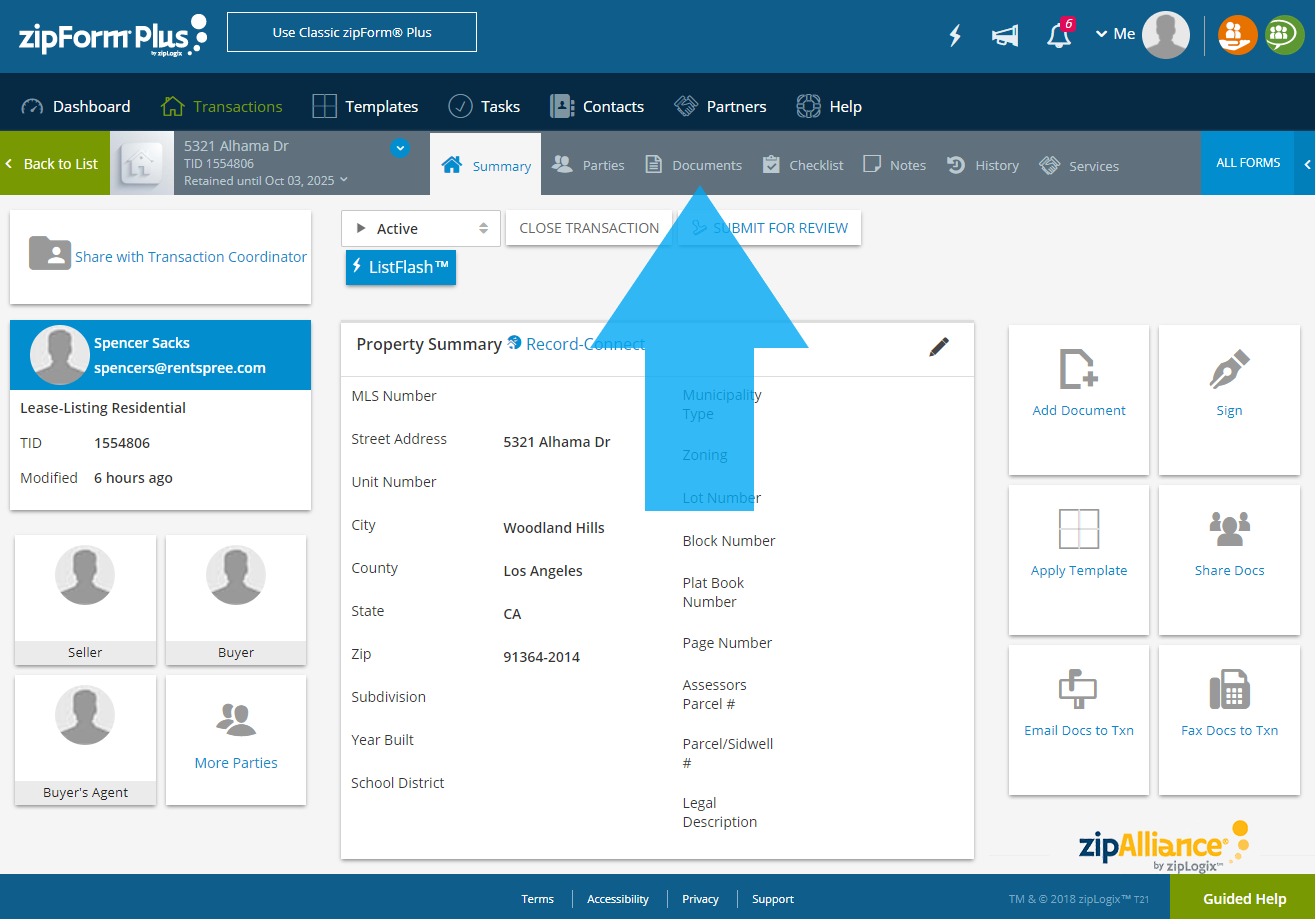The width and height of the screenshot is (1315, 919).
Task: Open Contacts in the main menu
Action: coord(597,106)
